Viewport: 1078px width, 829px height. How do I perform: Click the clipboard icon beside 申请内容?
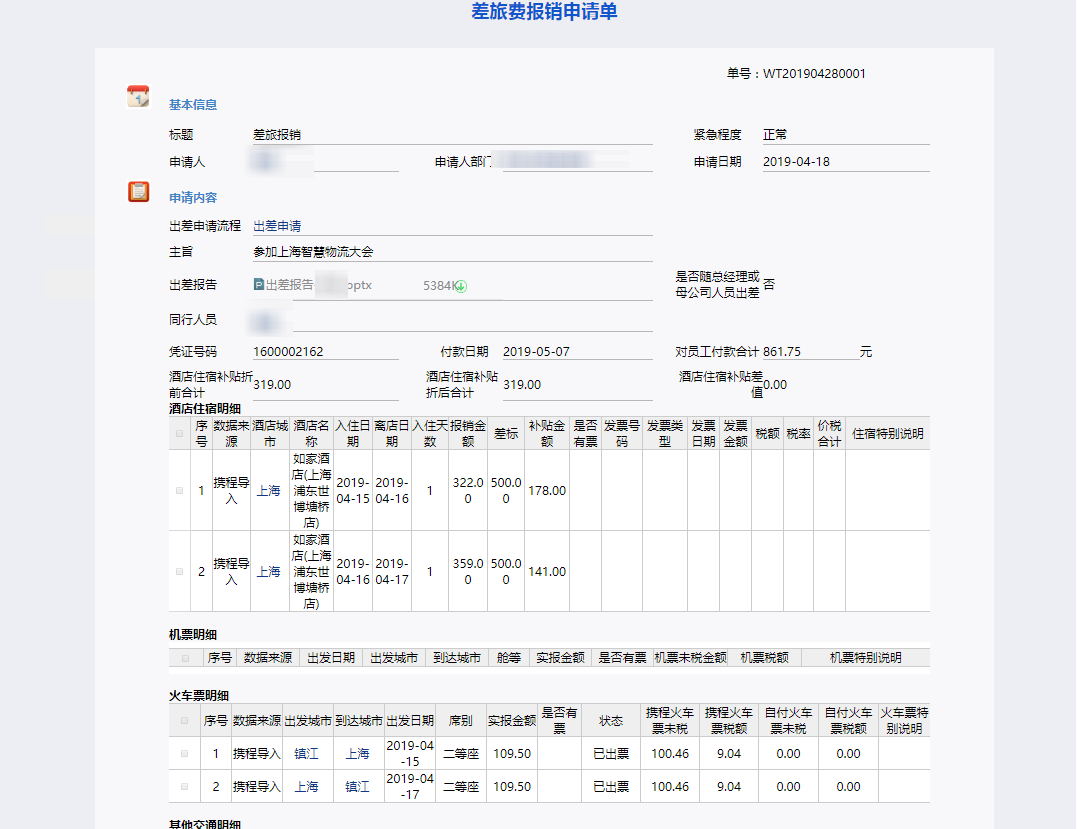[x=138, y=191]
